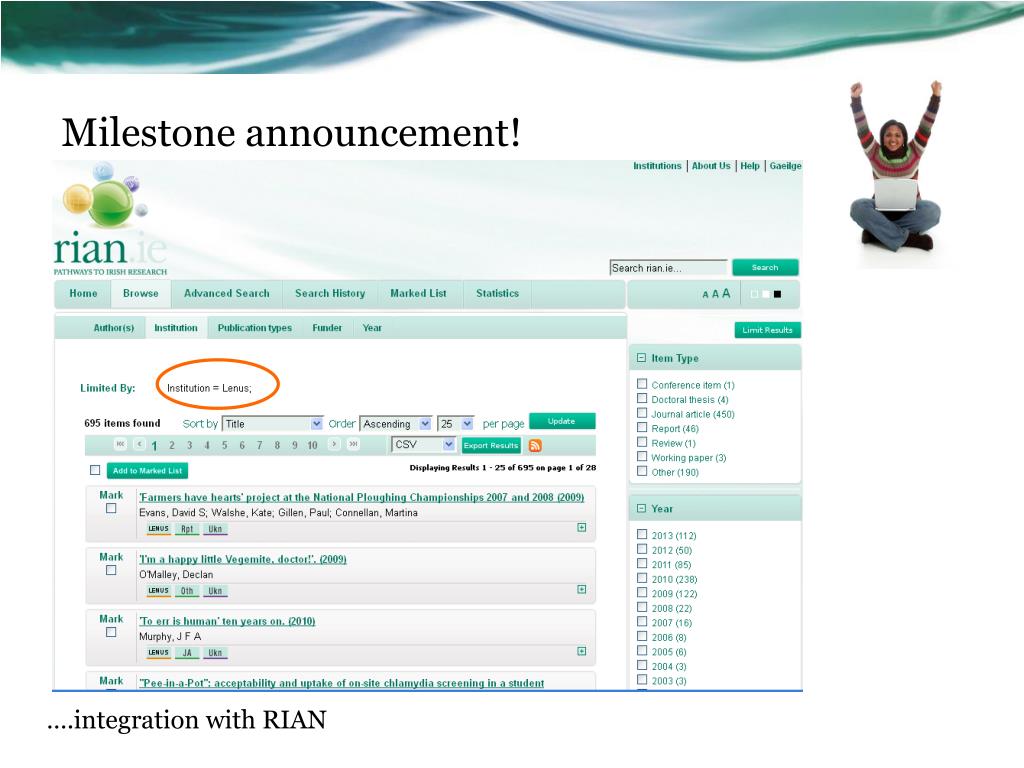Open the Statistics tab
This screenshot has width=1024, height=768.
[498, 294]
